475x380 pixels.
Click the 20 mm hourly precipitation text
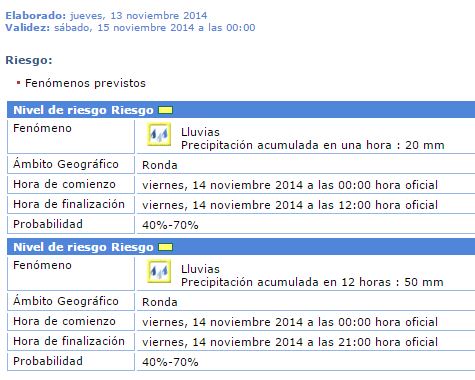click(x=313, y=145)
